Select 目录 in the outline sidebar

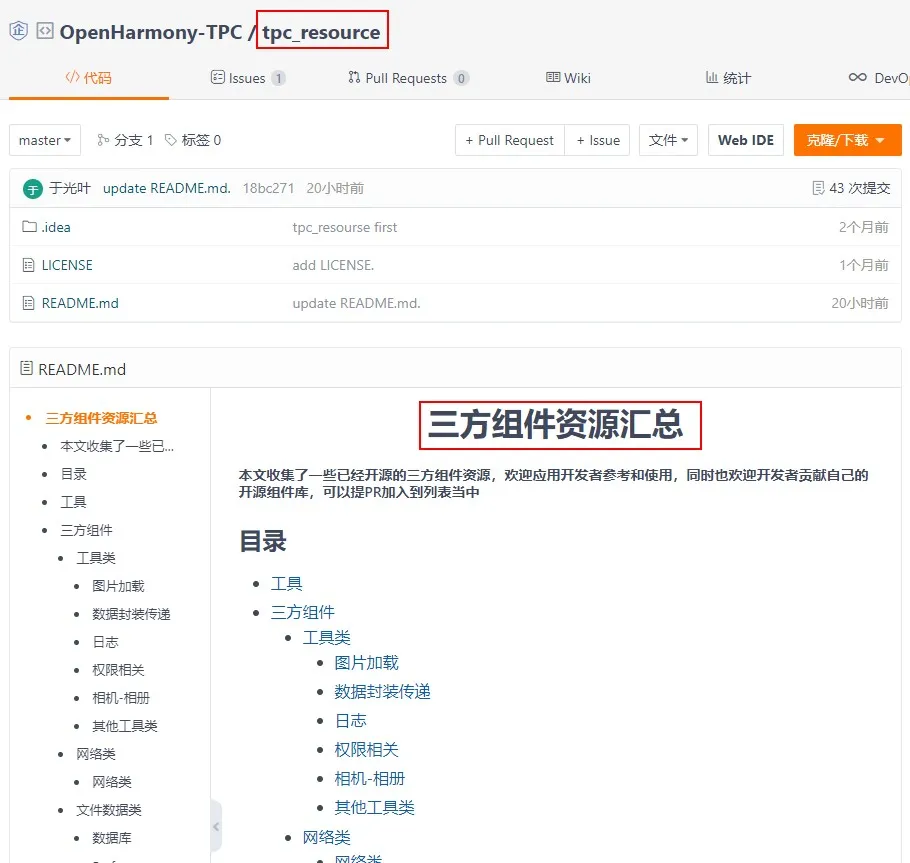click(74, 474)
